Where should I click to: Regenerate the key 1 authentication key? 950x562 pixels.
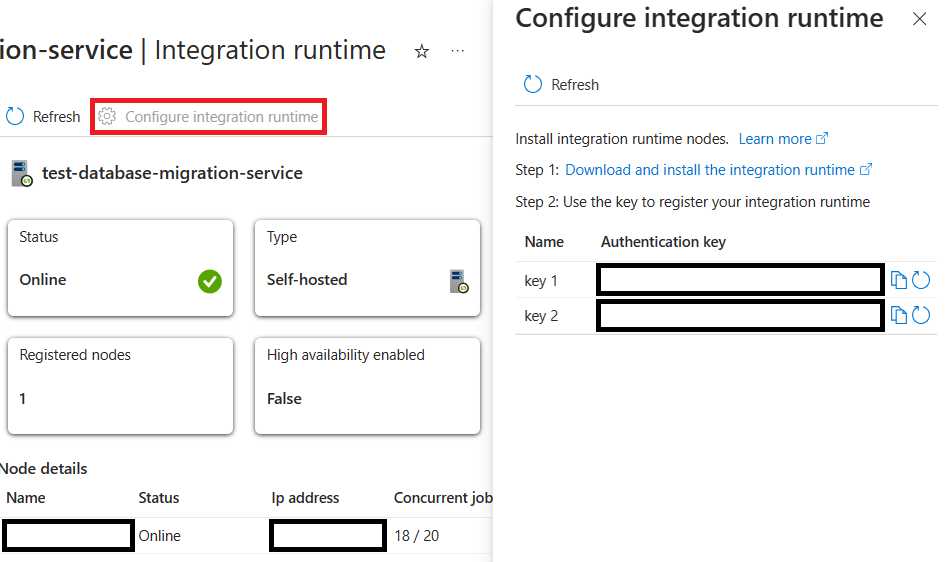(921, 280)
